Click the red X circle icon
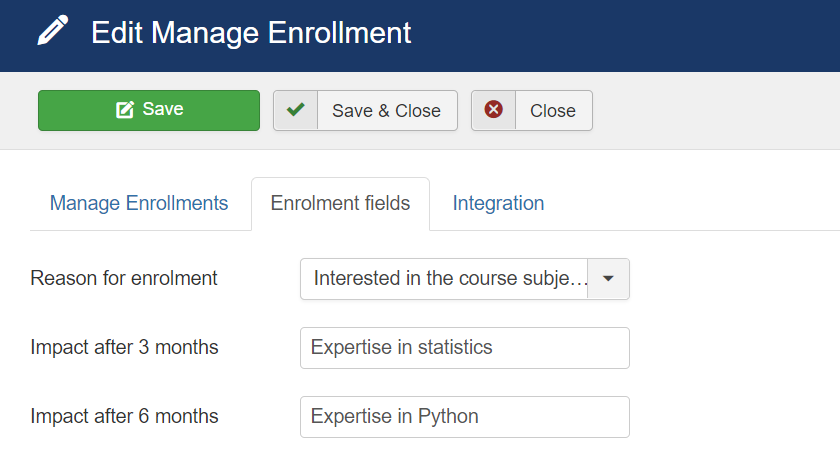This screenshot has height=476, width=840. 493,110
